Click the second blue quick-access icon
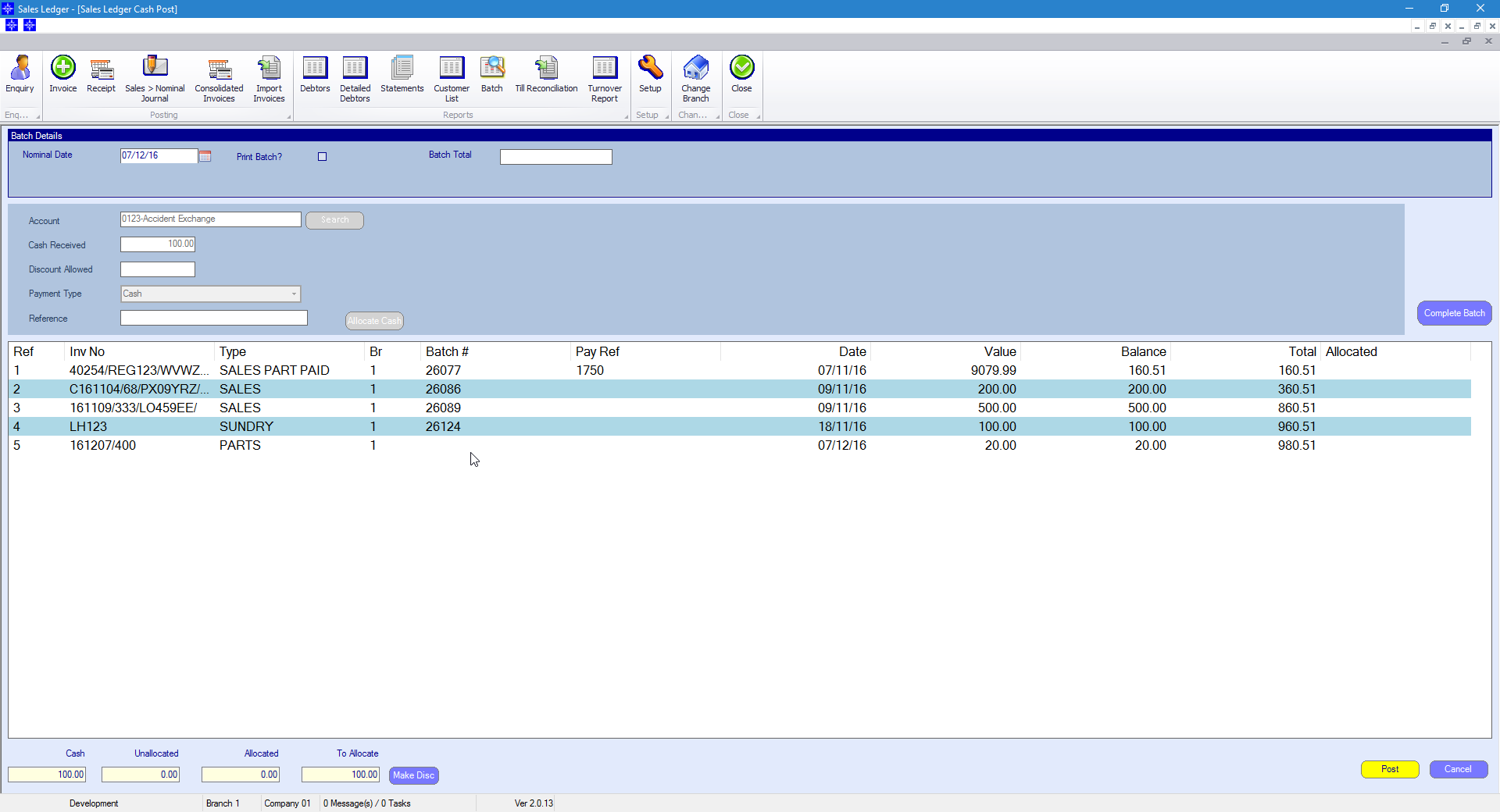Viewport: 1500px width, 812px height. tap(30, 25)
